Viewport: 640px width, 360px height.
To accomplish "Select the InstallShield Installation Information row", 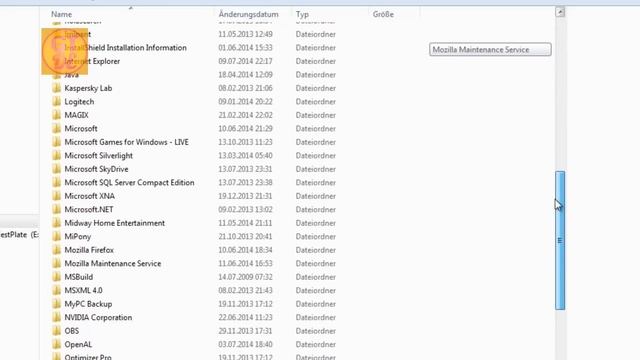I will [194, 48].
